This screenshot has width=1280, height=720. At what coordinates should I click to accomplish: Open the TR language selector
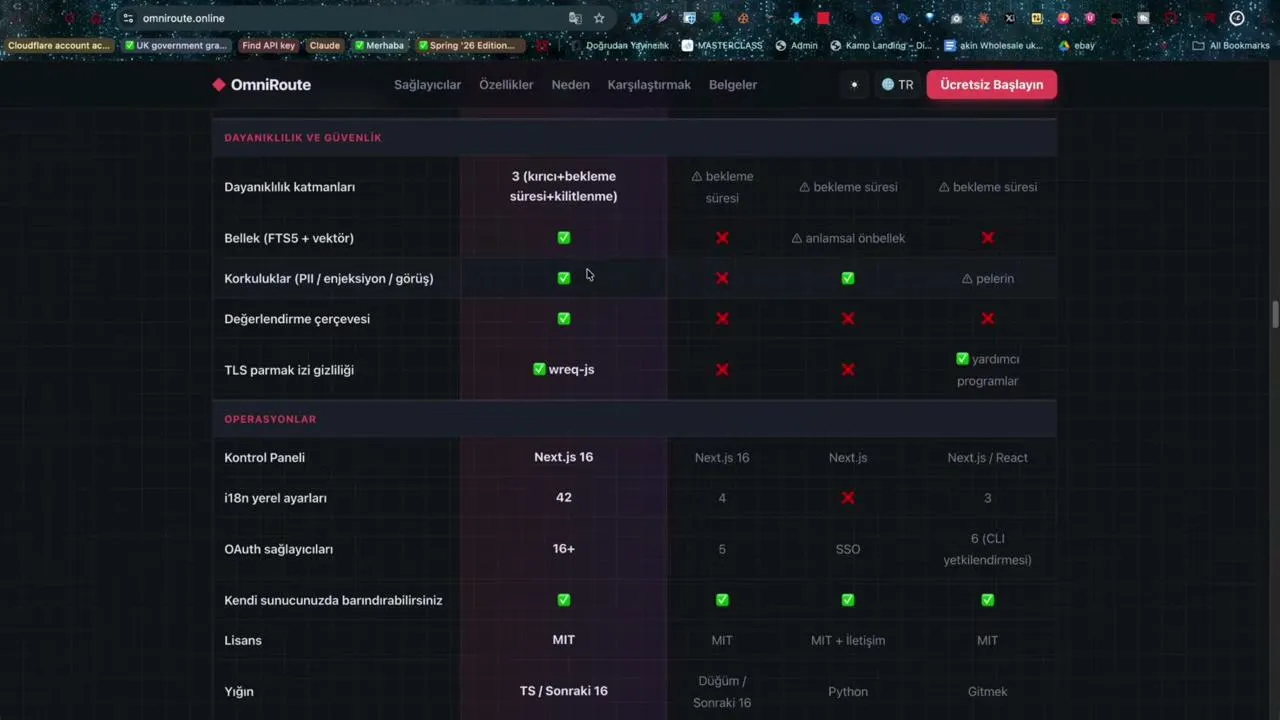click(x=897, y=85)
